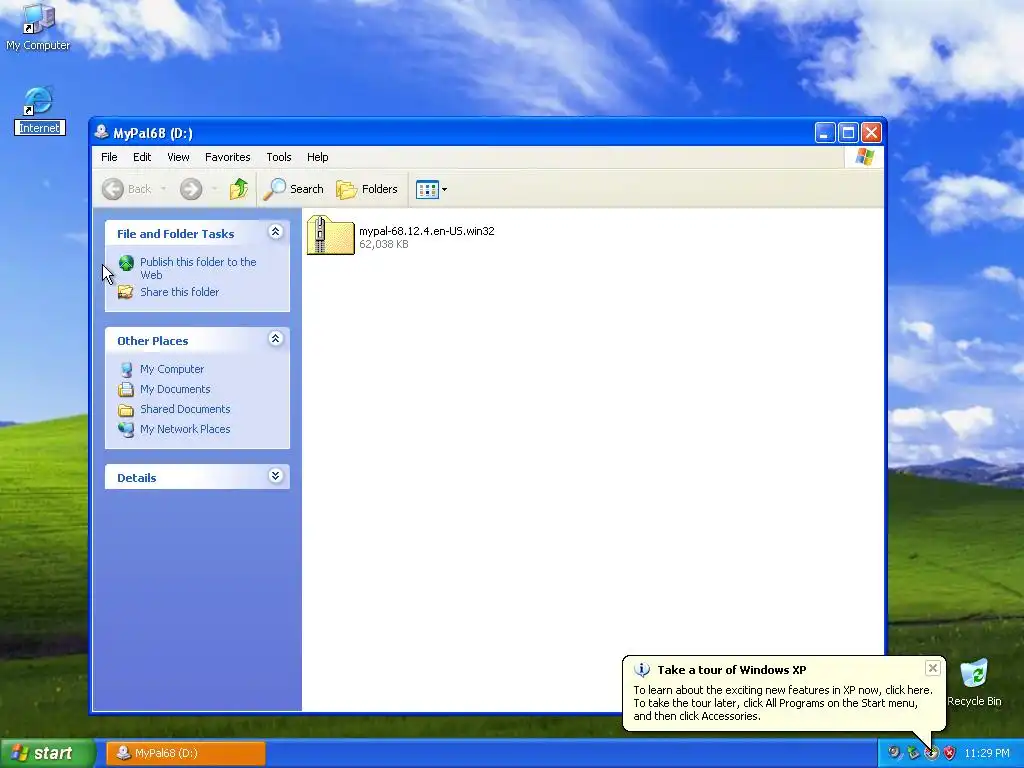Image resolution: width=1024 pixels, height=768 pixels.
Task: Select the mypal-68.12.4.en-US.win32 zip folder icon
Action: 330,235
